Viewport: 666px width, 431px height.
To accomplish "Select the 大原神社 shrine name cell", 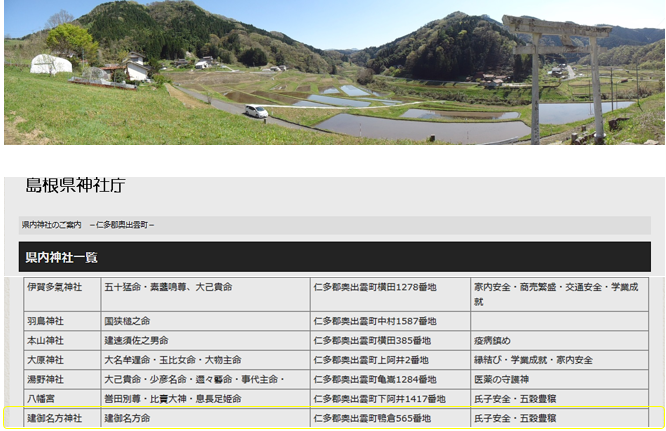I will pyautogui.click(x=62, y=361).
